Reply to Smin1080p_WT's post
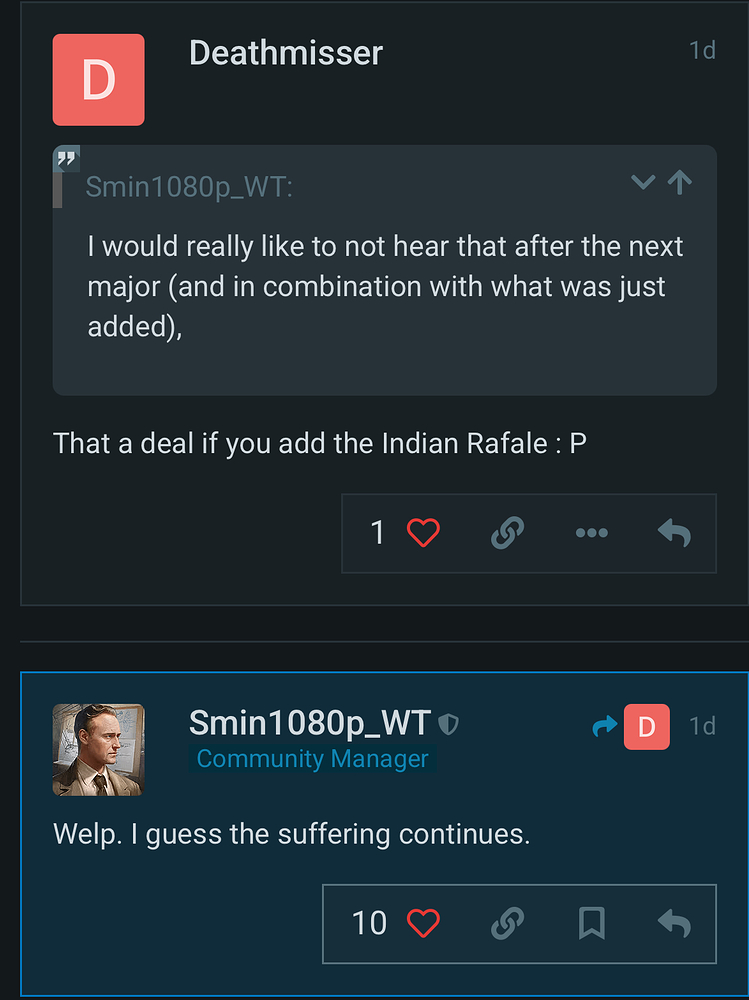This screenshot has width=749, height=1000. 674,924
